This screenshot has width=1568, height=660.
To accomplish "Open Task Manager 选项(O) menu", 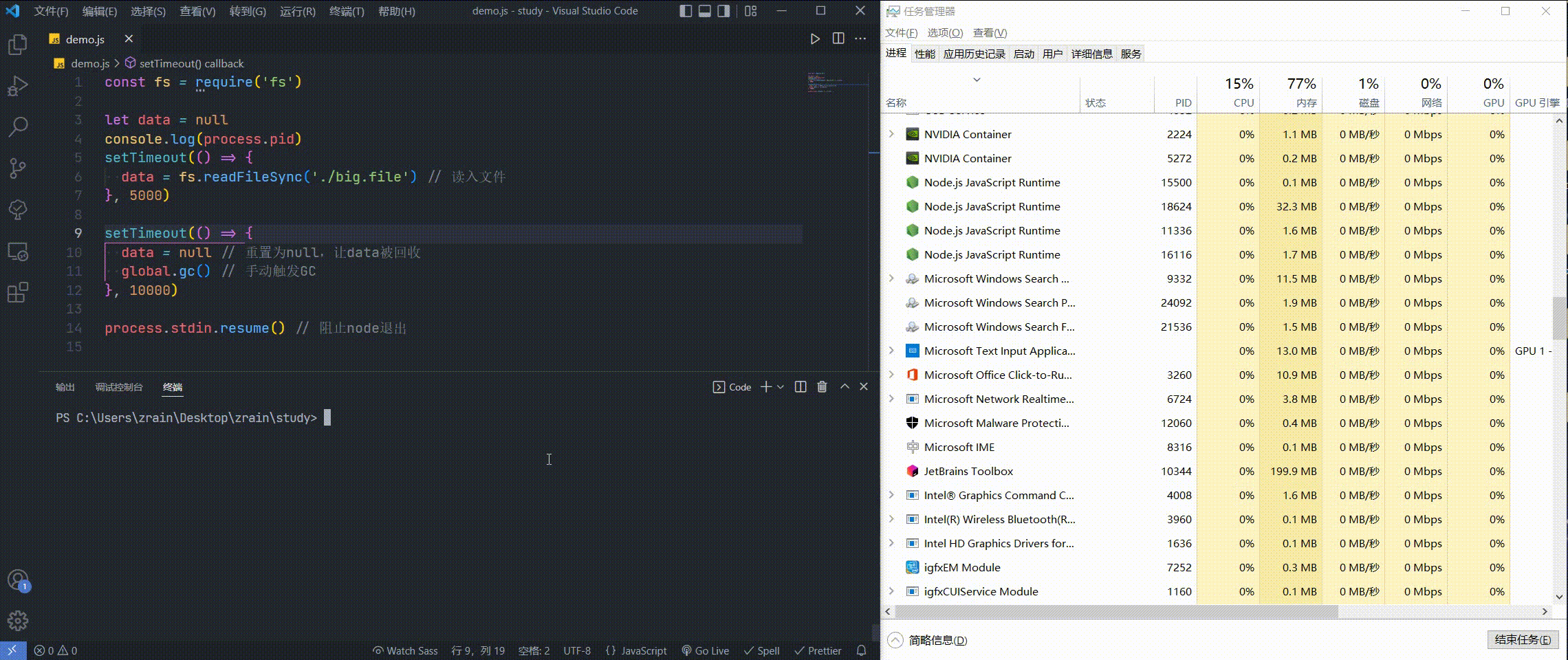I will point(945,32).
